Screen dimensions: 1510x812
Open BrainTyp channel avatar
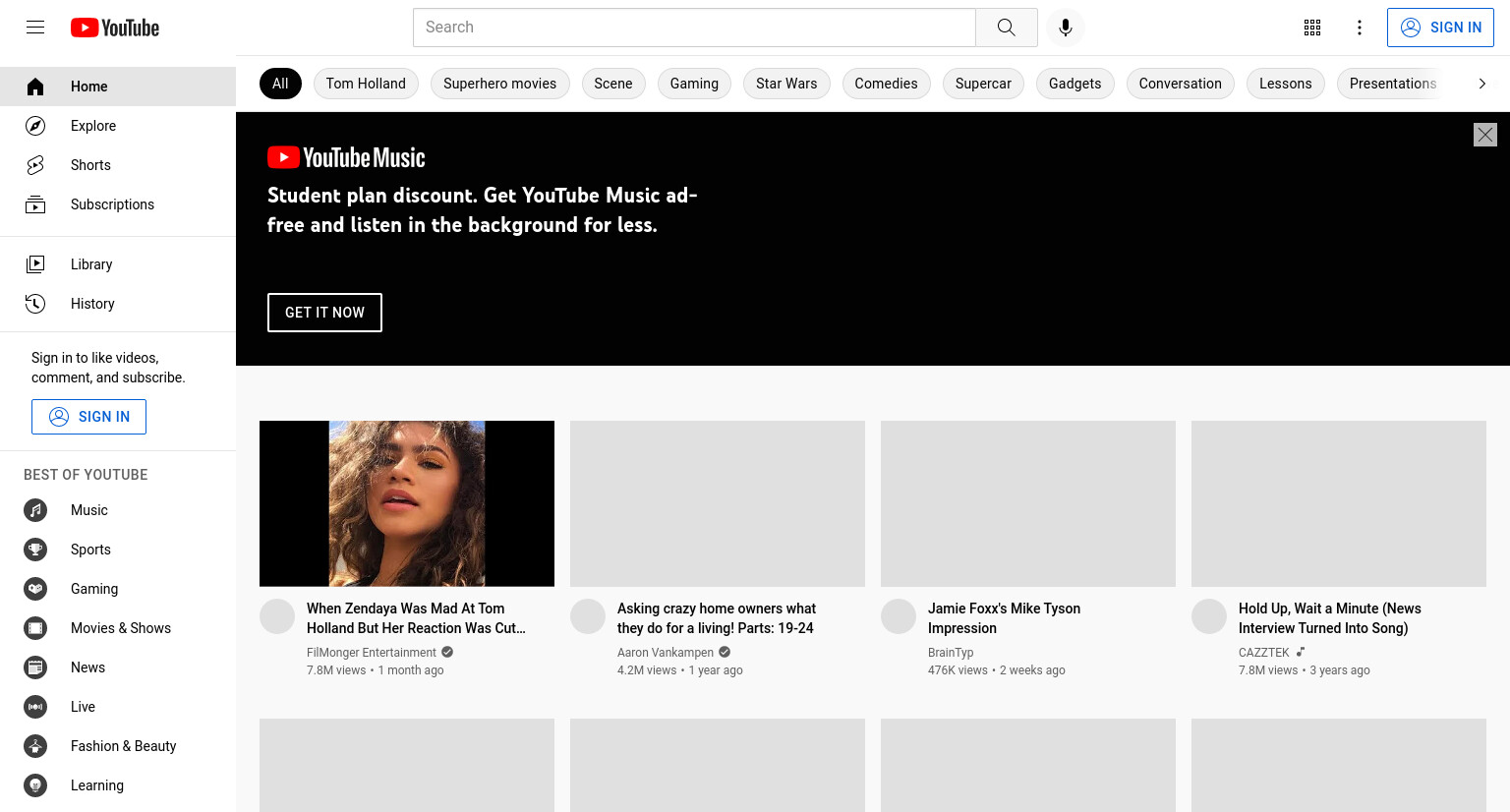899,616
